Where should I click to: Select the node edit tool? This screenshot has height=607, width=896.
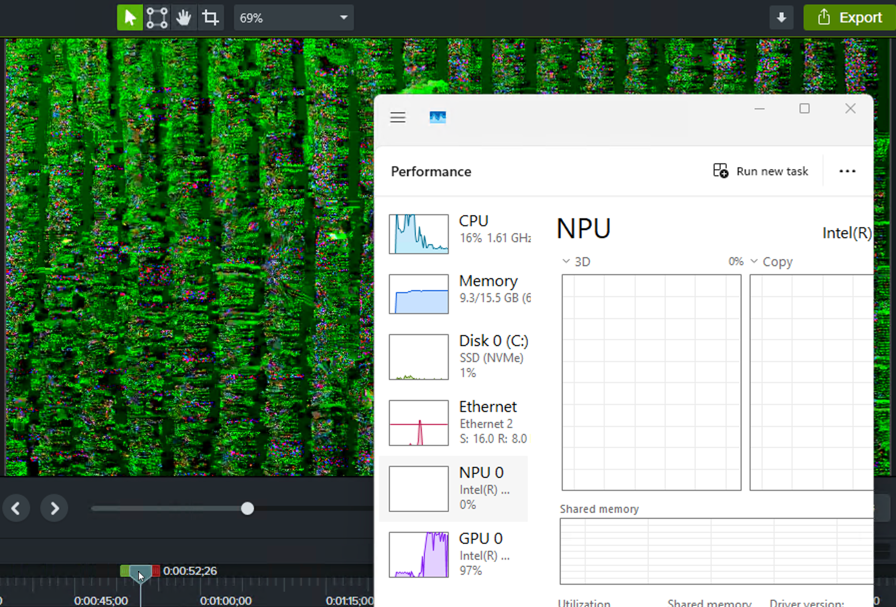click(157, 17)
